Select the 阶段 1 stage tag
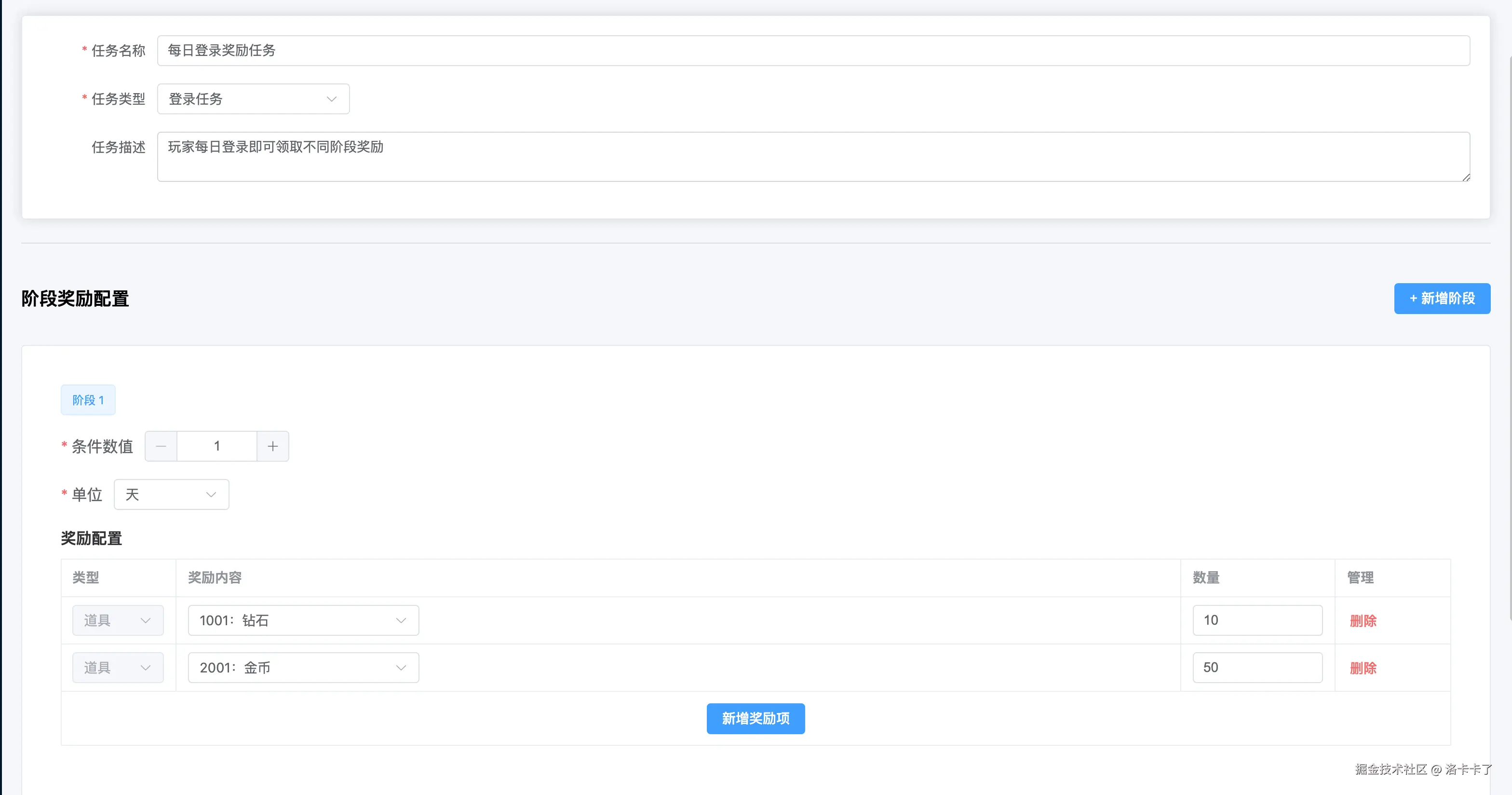Screen dimensions: 1512x795 pyautogui.click(x=88, y=400)
